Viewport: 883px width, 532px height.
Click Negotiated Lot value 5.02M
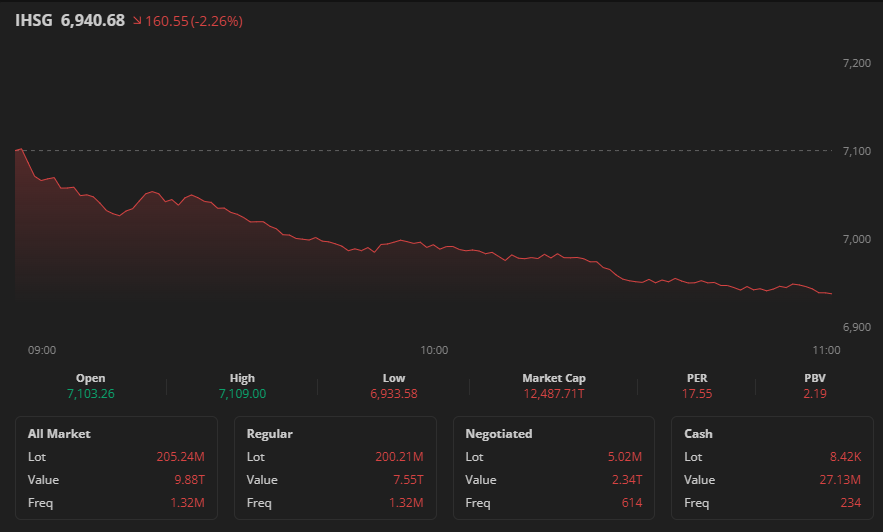[x=625, y=457]
